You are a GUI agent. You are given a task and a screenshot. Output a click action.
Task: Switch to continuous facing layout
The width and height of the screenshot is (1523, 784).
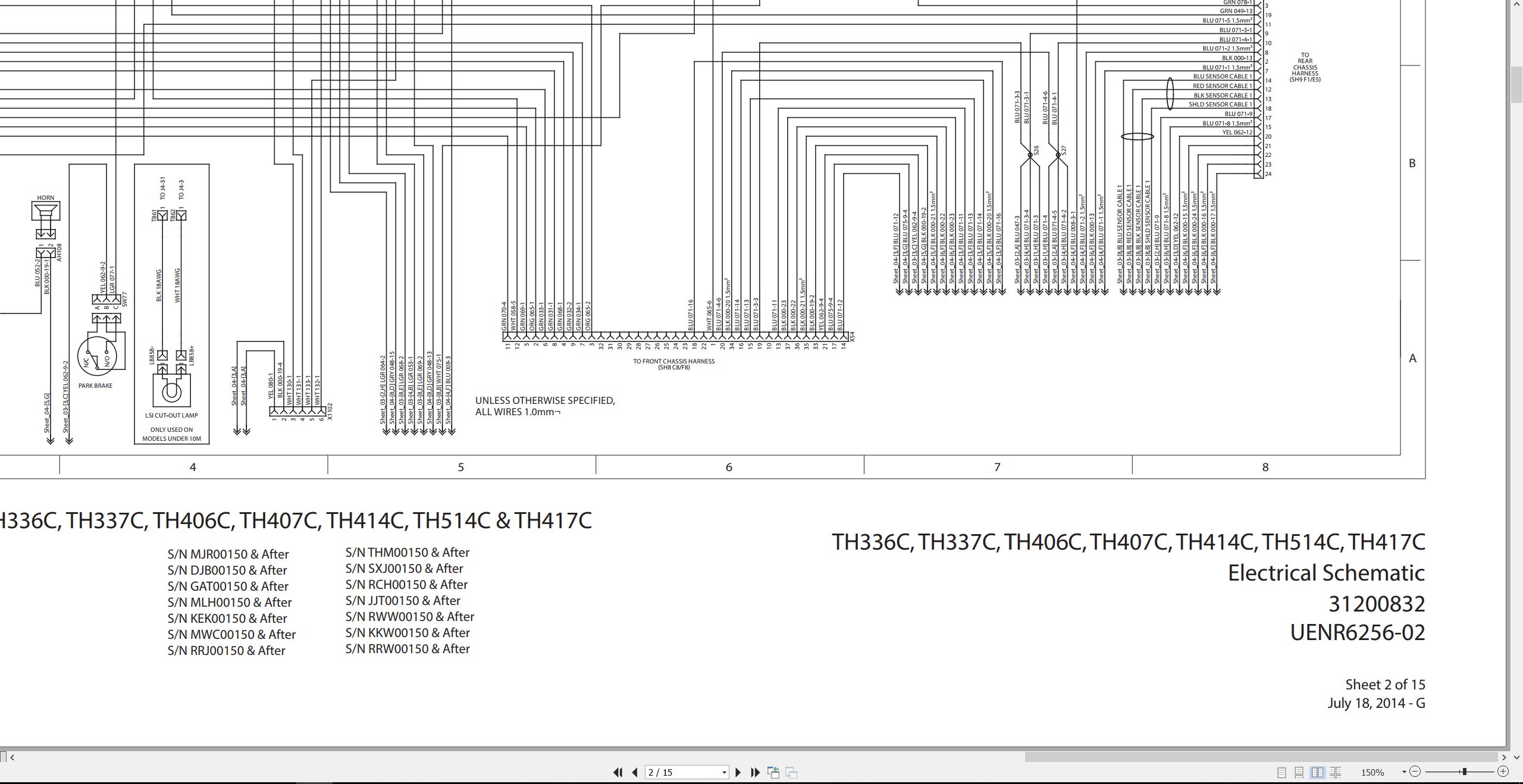[1335, 772]
